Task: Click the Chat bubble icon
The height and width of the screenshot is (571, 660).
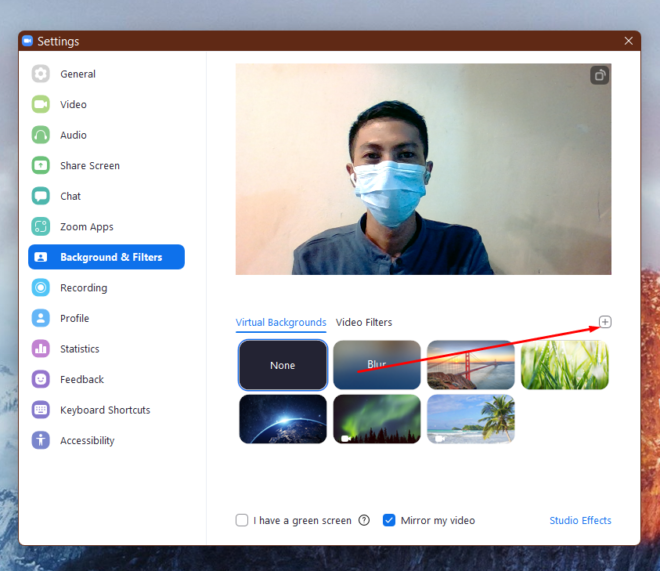Action: point(41,196)
